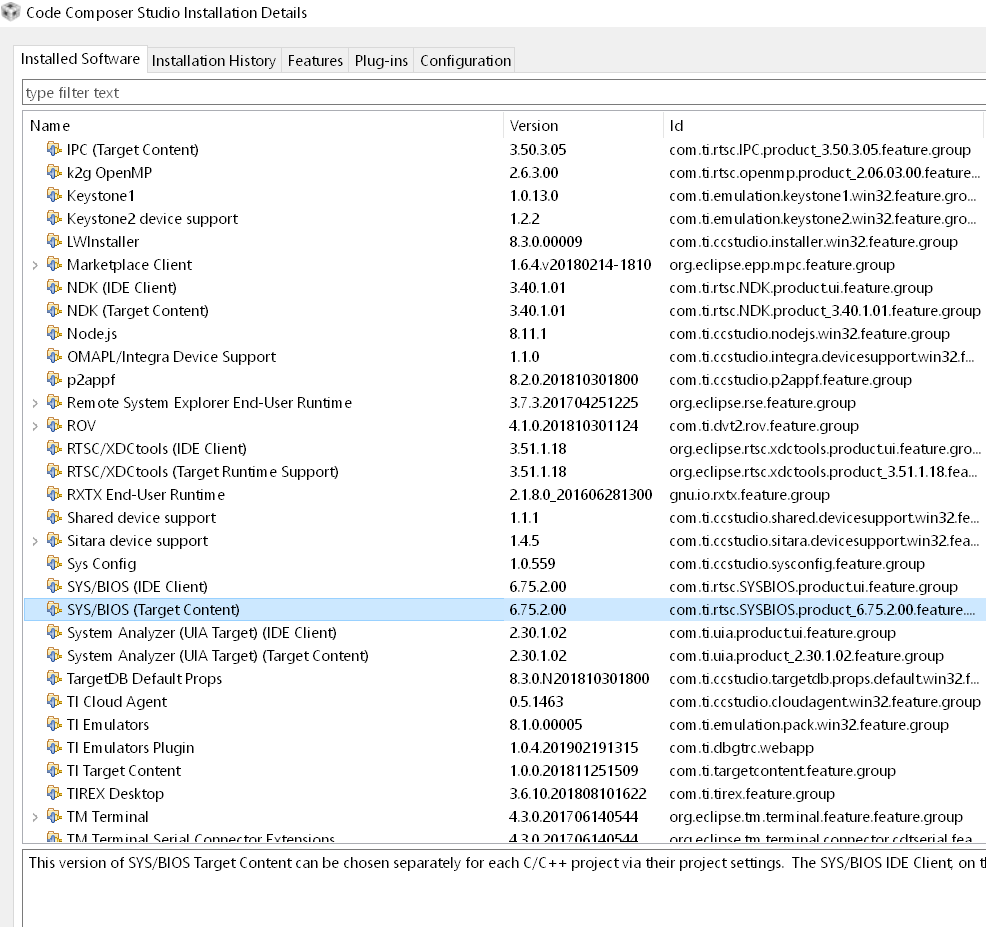
Task: Click the Sys Config feature icon
Action: (54, 563)
